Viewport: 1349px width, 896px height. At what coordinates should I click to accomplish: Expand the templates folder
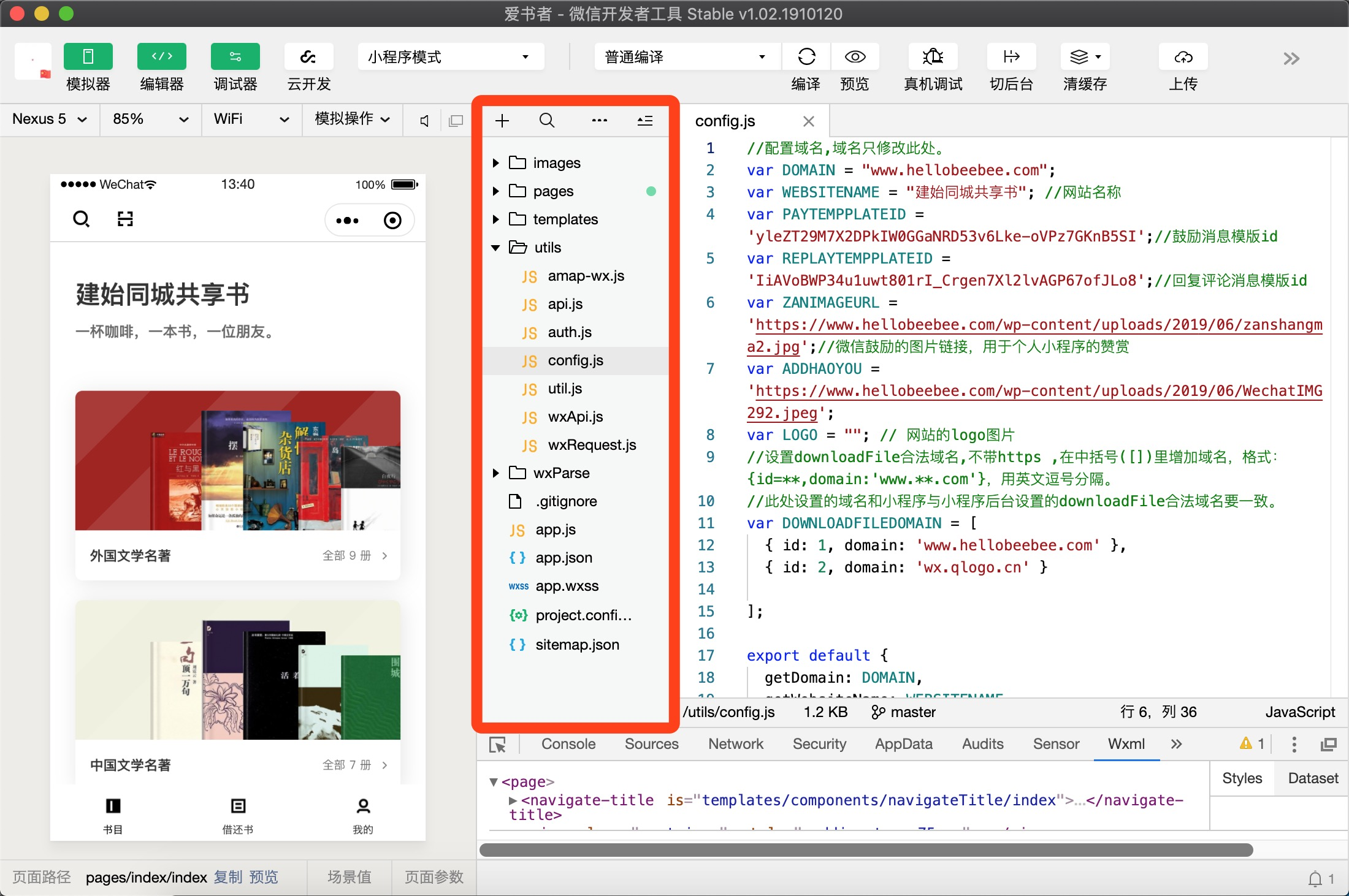click(x=495, y=219)
